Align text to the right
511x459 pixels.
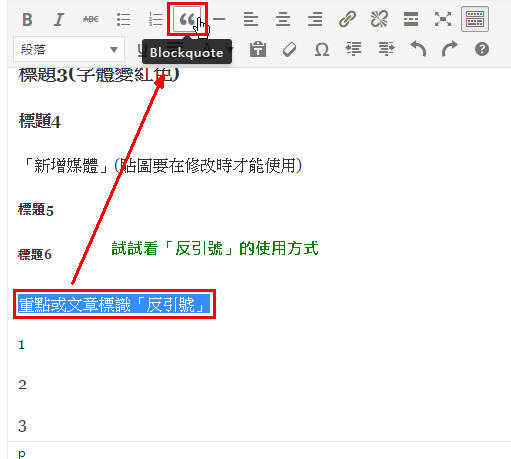(315, 19)
